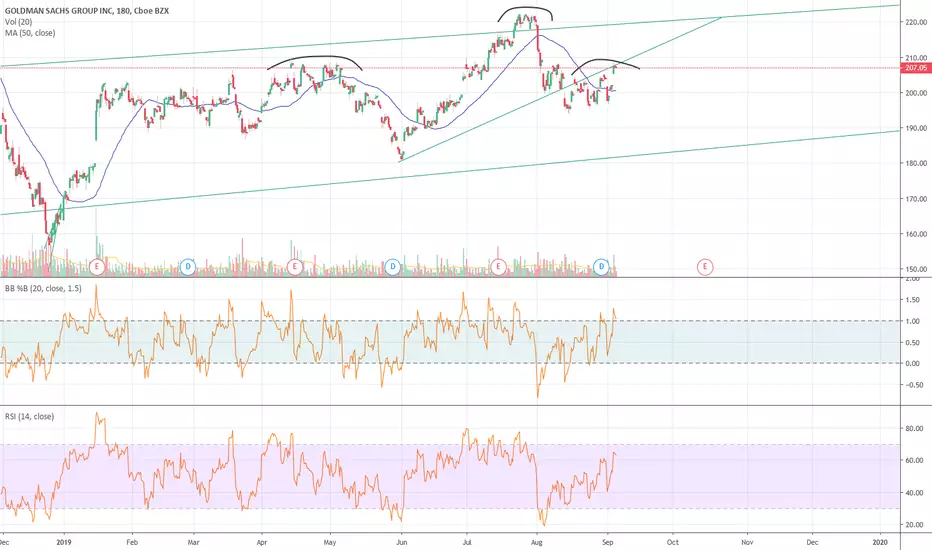Click the 1.00 value on BB %B scale
Image resolution: width=932 pixels, height=550 pixels.
coord(912,321)
